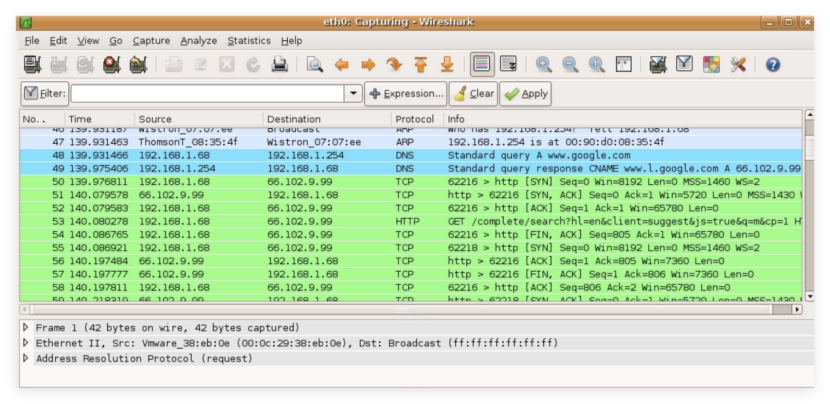
Task: Restart the running capture
Action: (x=138, y=65)
